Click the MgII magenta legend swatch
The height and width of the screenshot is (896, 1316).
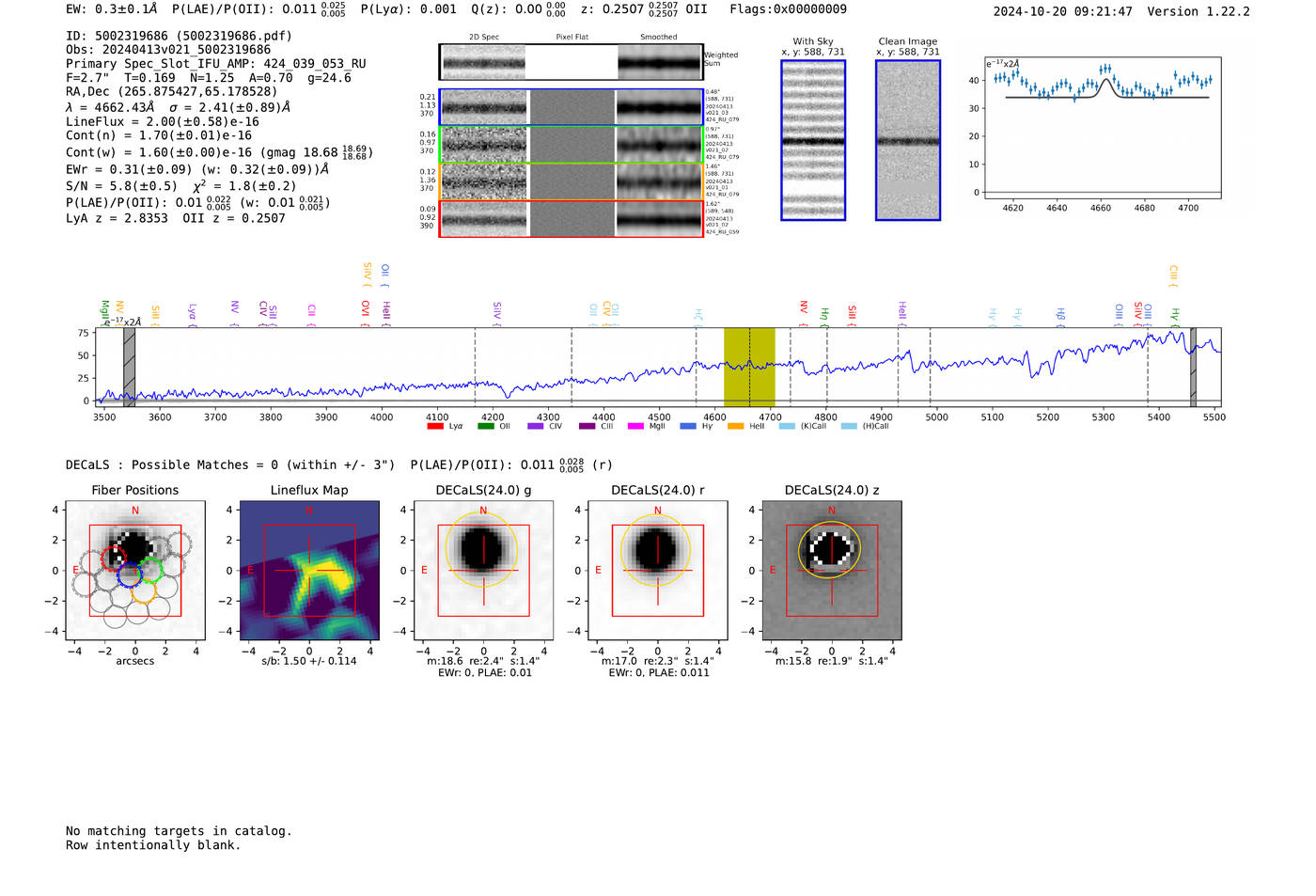tap(636, 426)
